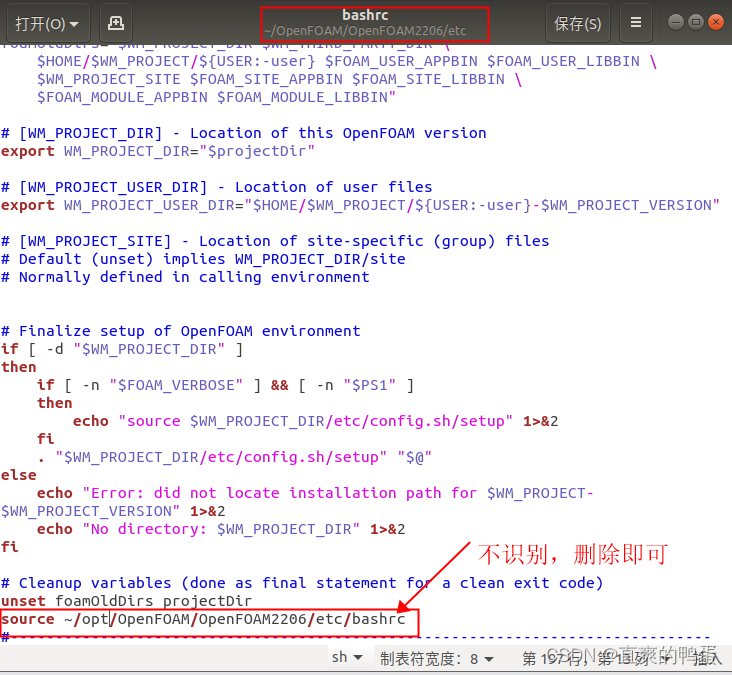
Task: Click the '# [WM_PROJECT_USER_DIR] - Location of user files' comment
Action: click(217, 188)
